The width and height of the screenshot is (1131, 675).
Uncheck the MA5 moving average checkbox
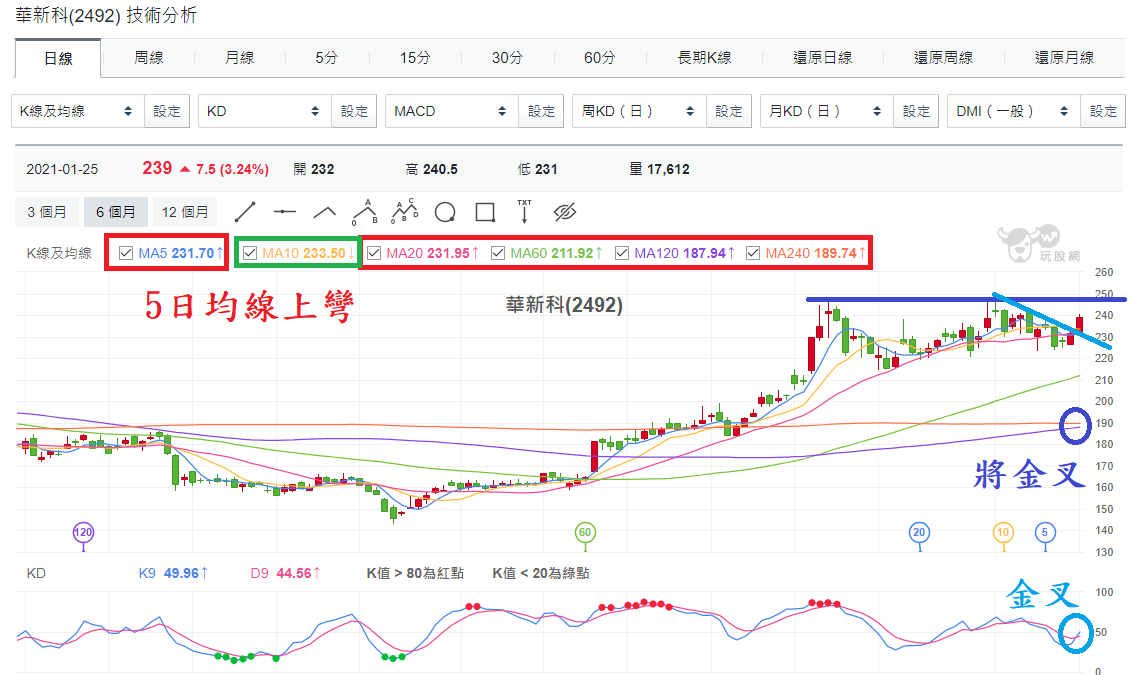pyautogui.click(x=126, y=253)
